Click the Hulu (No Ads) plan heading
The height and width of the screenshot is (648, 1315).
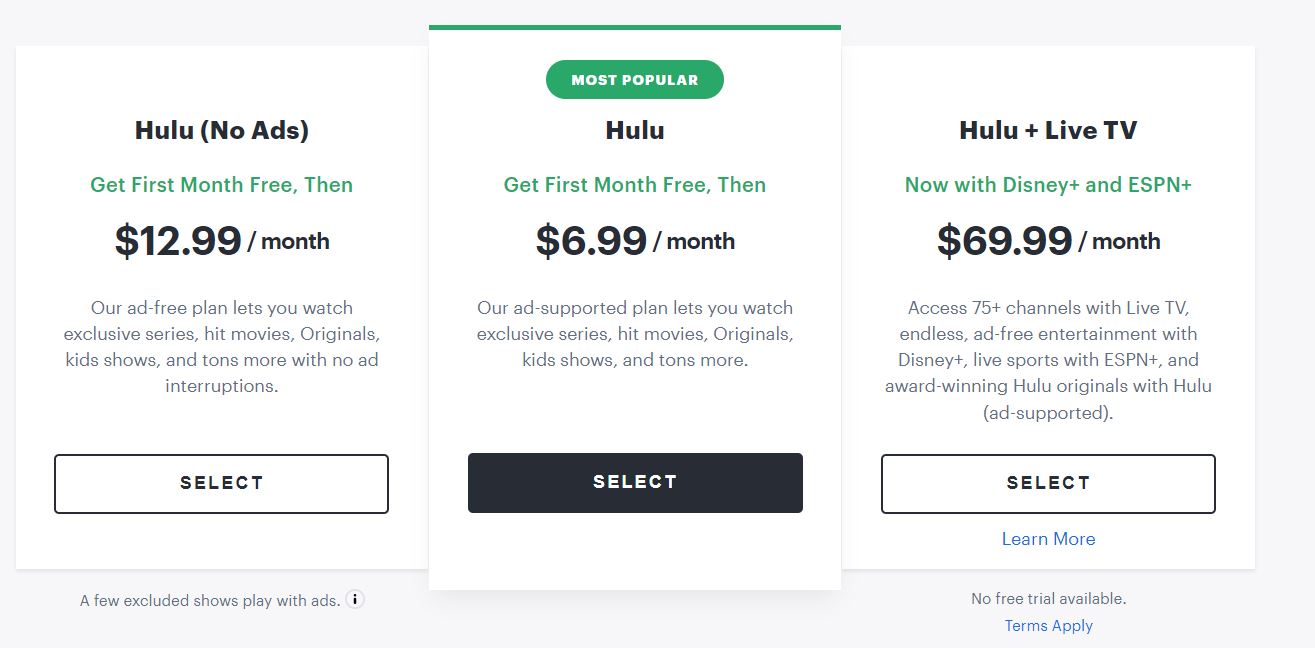click(221, 130)
